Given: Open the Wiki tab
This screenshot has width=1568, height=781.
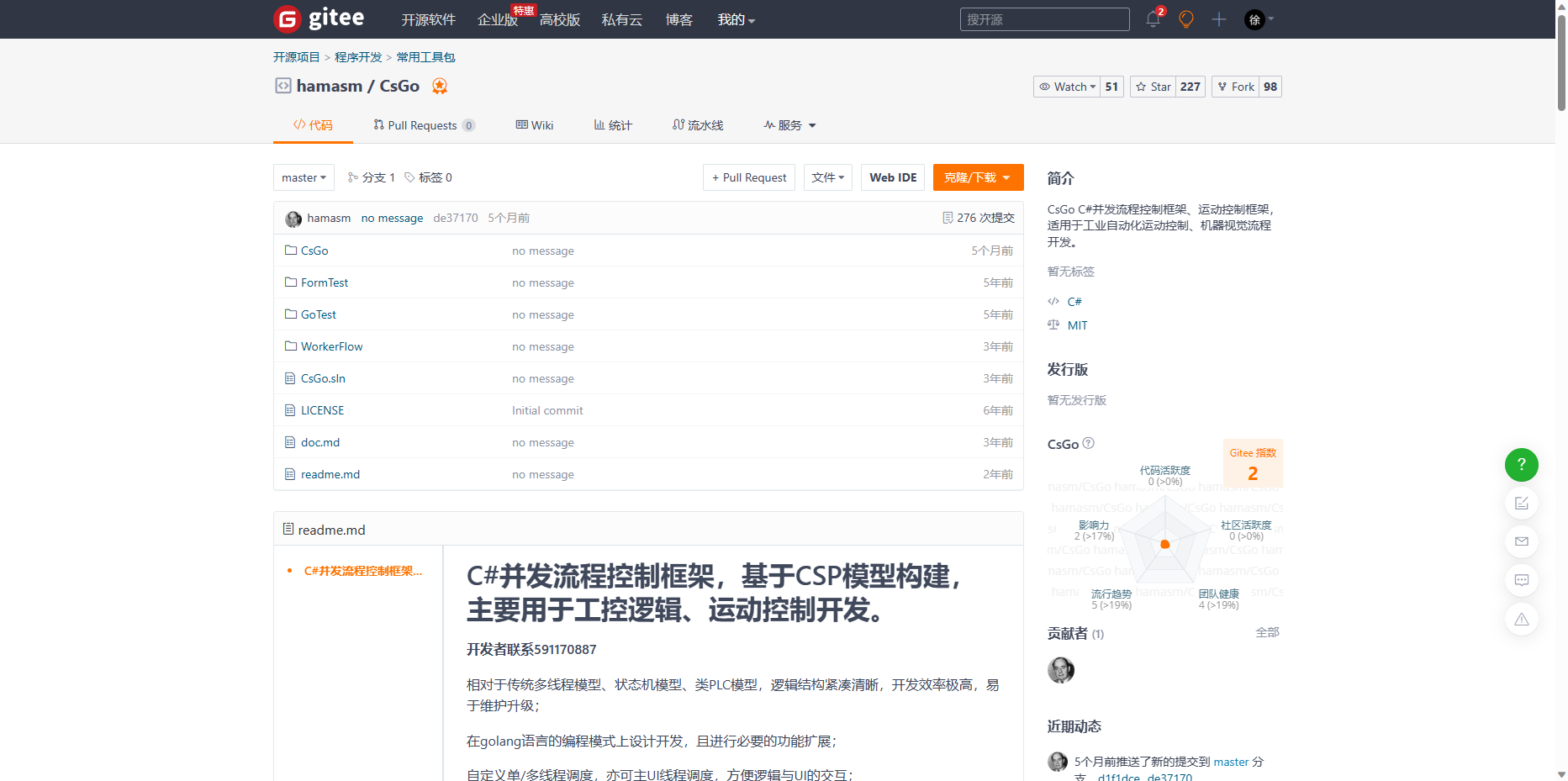Looking at the screenshot, I should 535,125.
